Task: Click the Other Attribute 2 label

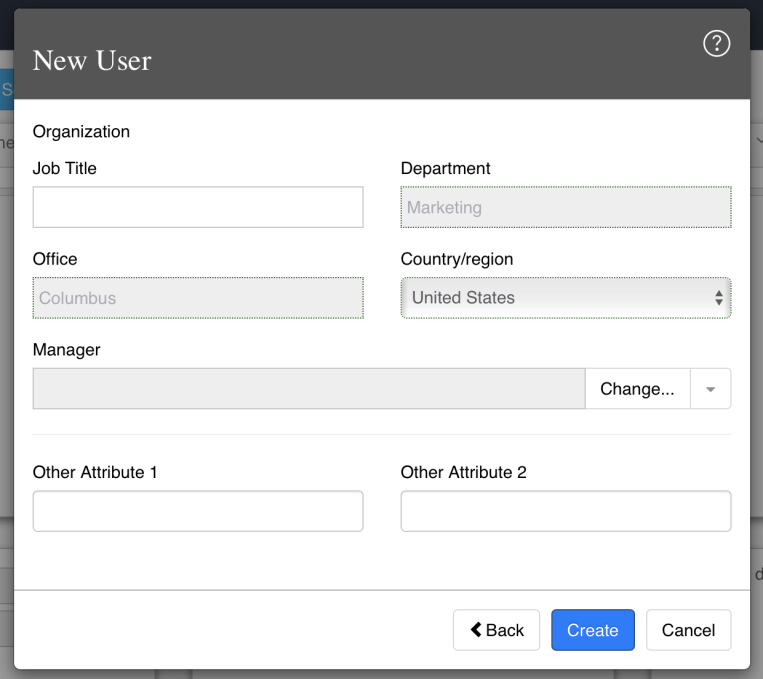Action: click(x=463, y=472)
